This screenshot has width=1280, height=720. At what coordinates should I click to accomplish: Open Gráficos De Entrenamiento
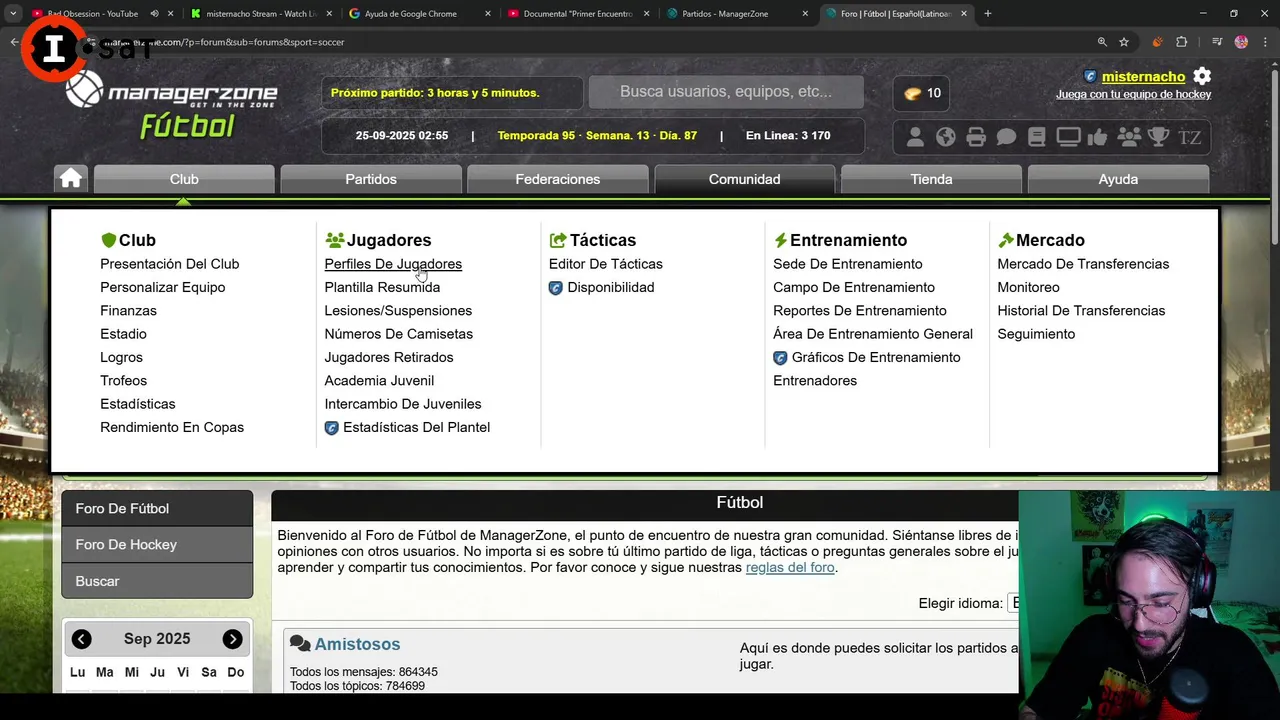point(876,357)
